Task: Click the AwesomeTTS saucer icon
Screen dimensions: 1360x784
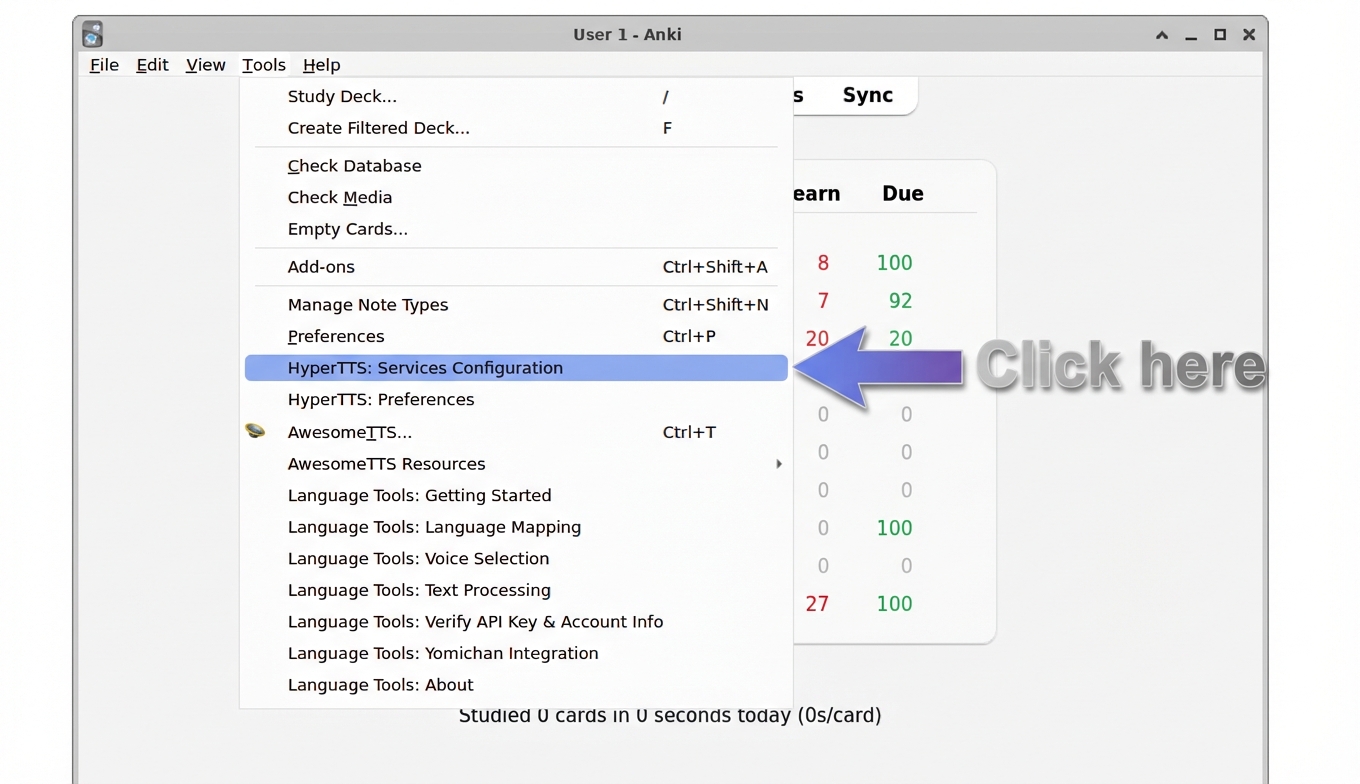Action: click(x=256, y=431)
